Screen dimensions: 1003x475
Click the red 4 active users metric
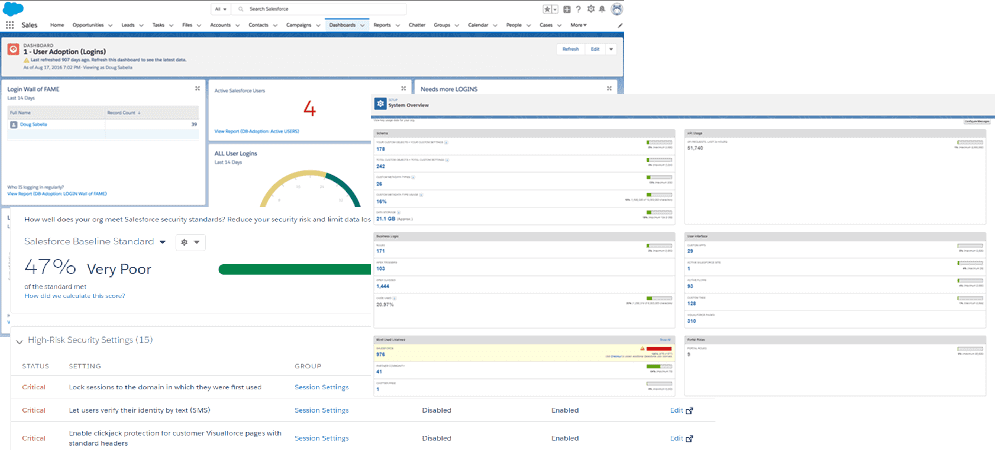click(310, 110)
